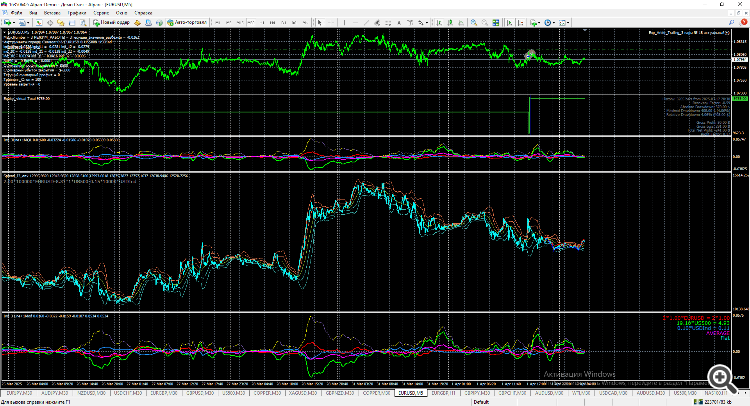The height and width of the screenshot is (406, 750).
Task: Open the search magnifier in toolbar
Action: [x=732, y=22]
